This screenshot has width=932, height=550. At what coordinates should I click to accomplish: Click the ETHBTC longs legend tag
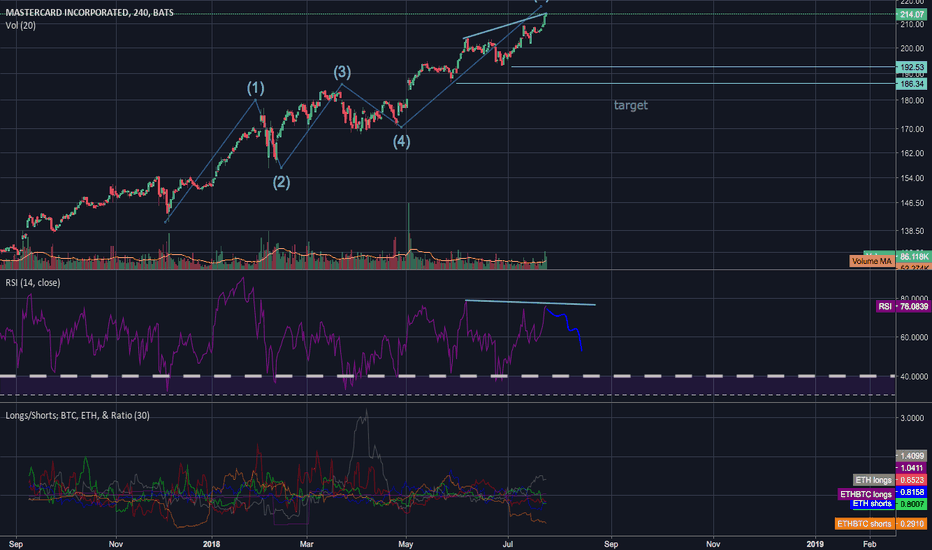(x=865, y=494)
